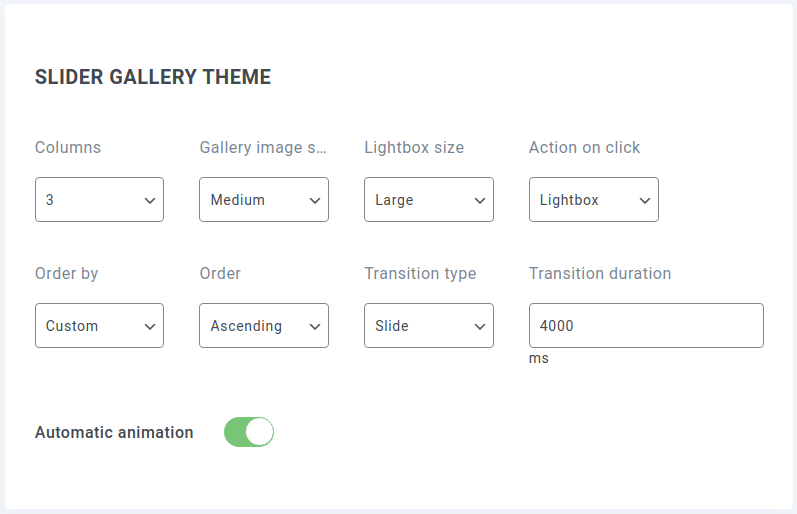Expand the Order Ascending dropdown
This screenshot has height=514, width=797.
pyautogui.click(x=264, y=326)
